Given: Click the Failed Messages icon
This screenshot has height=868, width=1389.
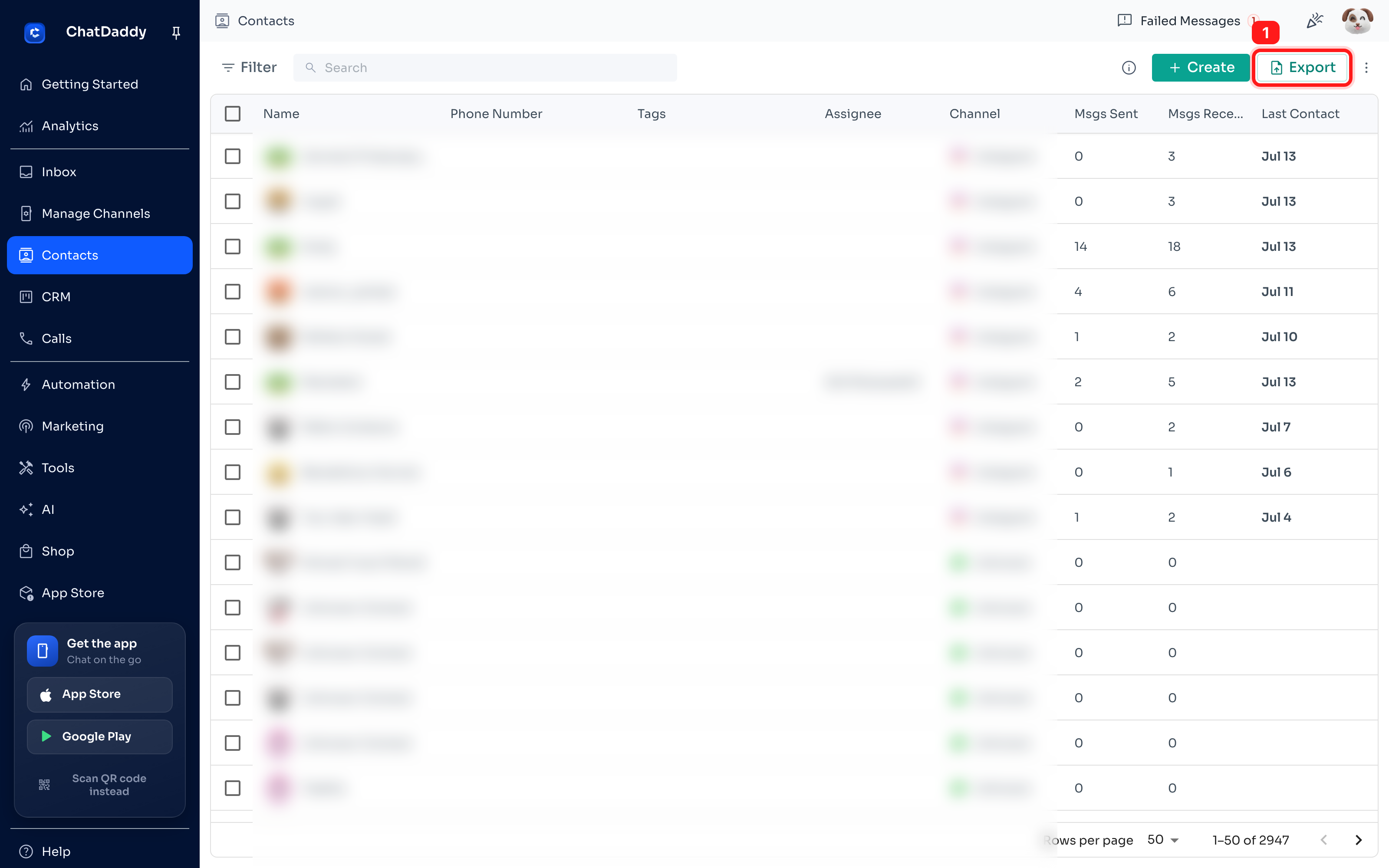Looking at the screenshot, I should coord(1124,21).
